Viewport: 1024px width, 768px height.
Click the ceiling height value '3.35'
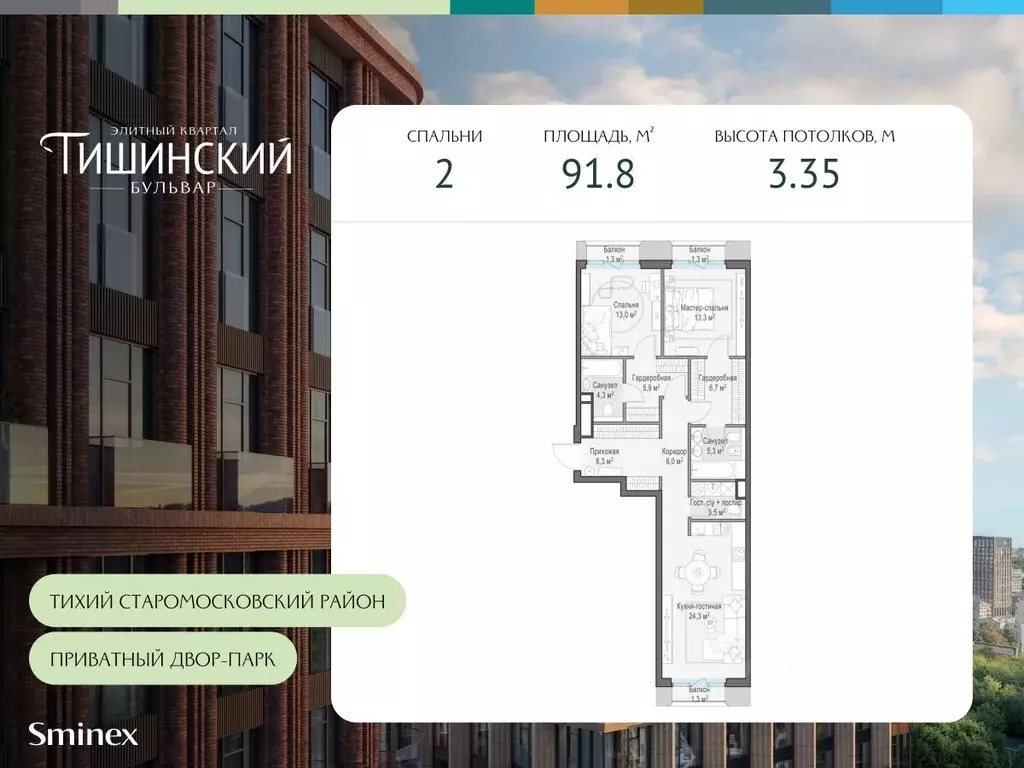(804, 174)
